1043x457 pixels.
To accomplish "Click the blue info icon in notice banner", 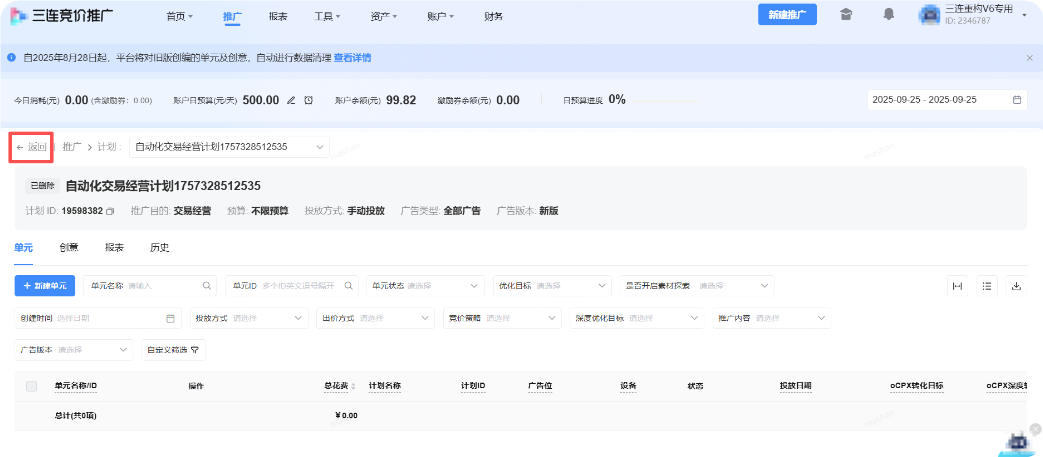I will 11,58.
